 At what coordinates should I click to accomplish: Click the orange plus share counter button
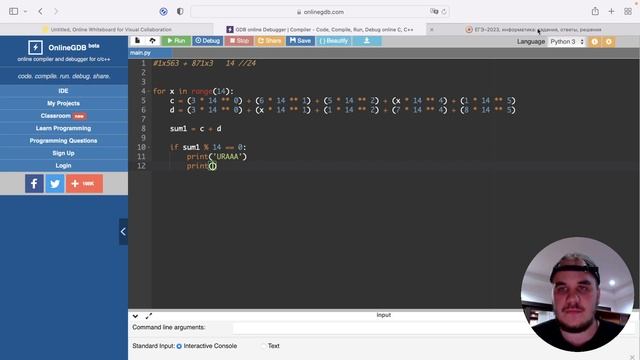click(84, 184)
